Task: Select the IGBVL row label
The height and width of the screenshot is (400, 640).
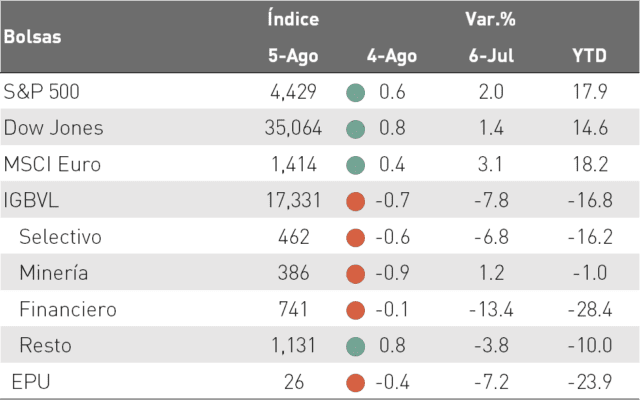Action: click(x=31, y=200)
